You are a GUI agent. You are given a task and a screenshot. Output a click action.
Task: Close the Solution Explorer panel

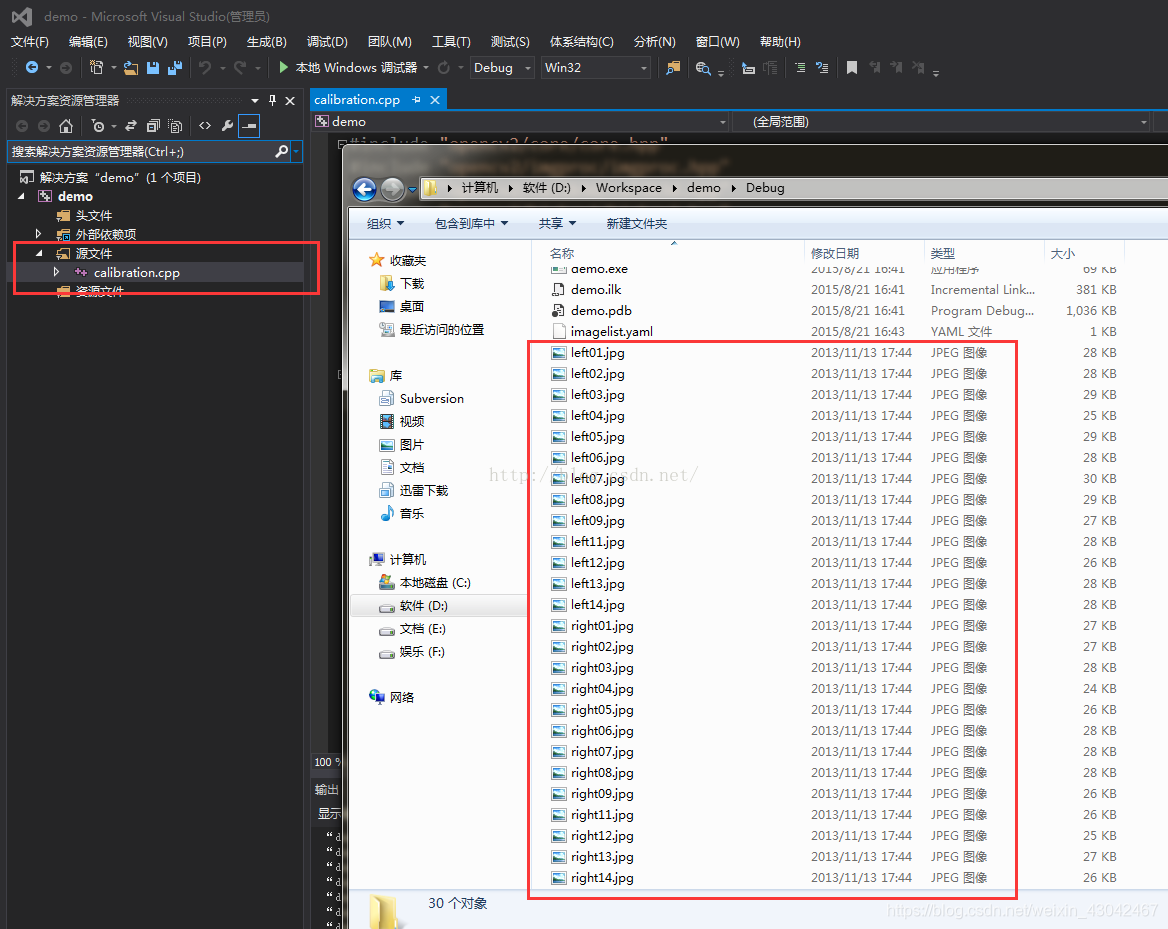click(290, 101)
